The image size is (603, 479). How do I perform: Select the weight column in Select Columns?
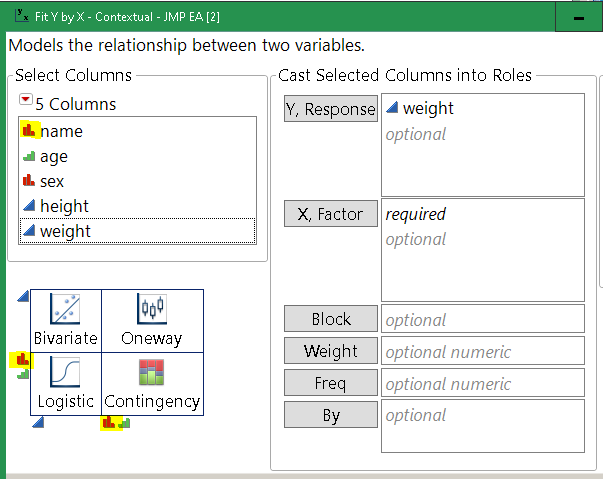tap(65, 231)
